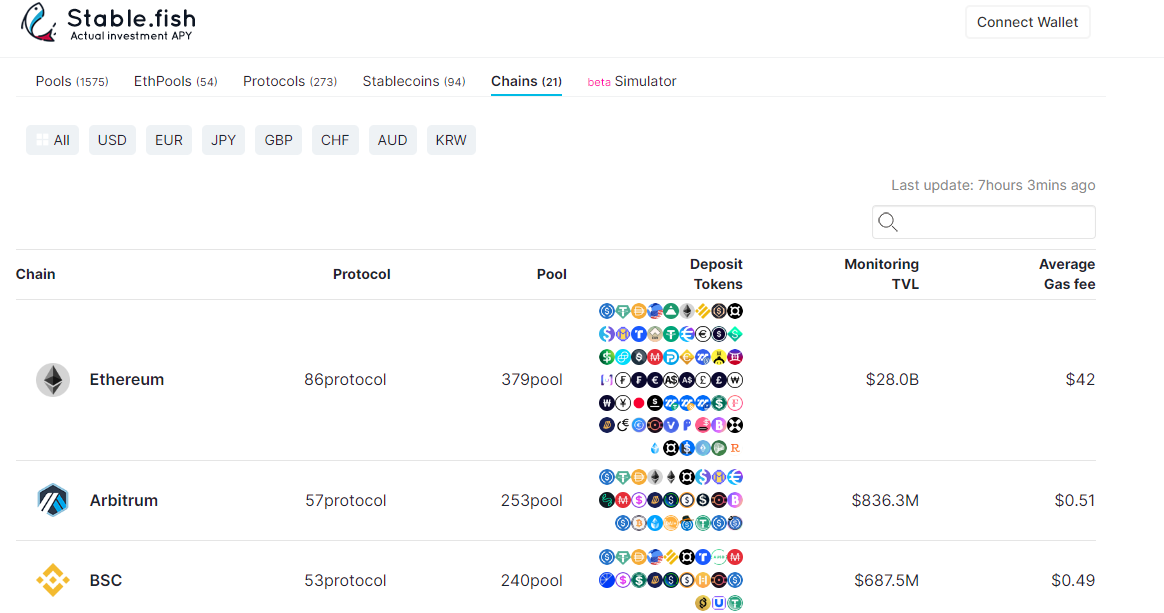Click the Stable.fish logo icon
1164x613 pixels.
39,23
